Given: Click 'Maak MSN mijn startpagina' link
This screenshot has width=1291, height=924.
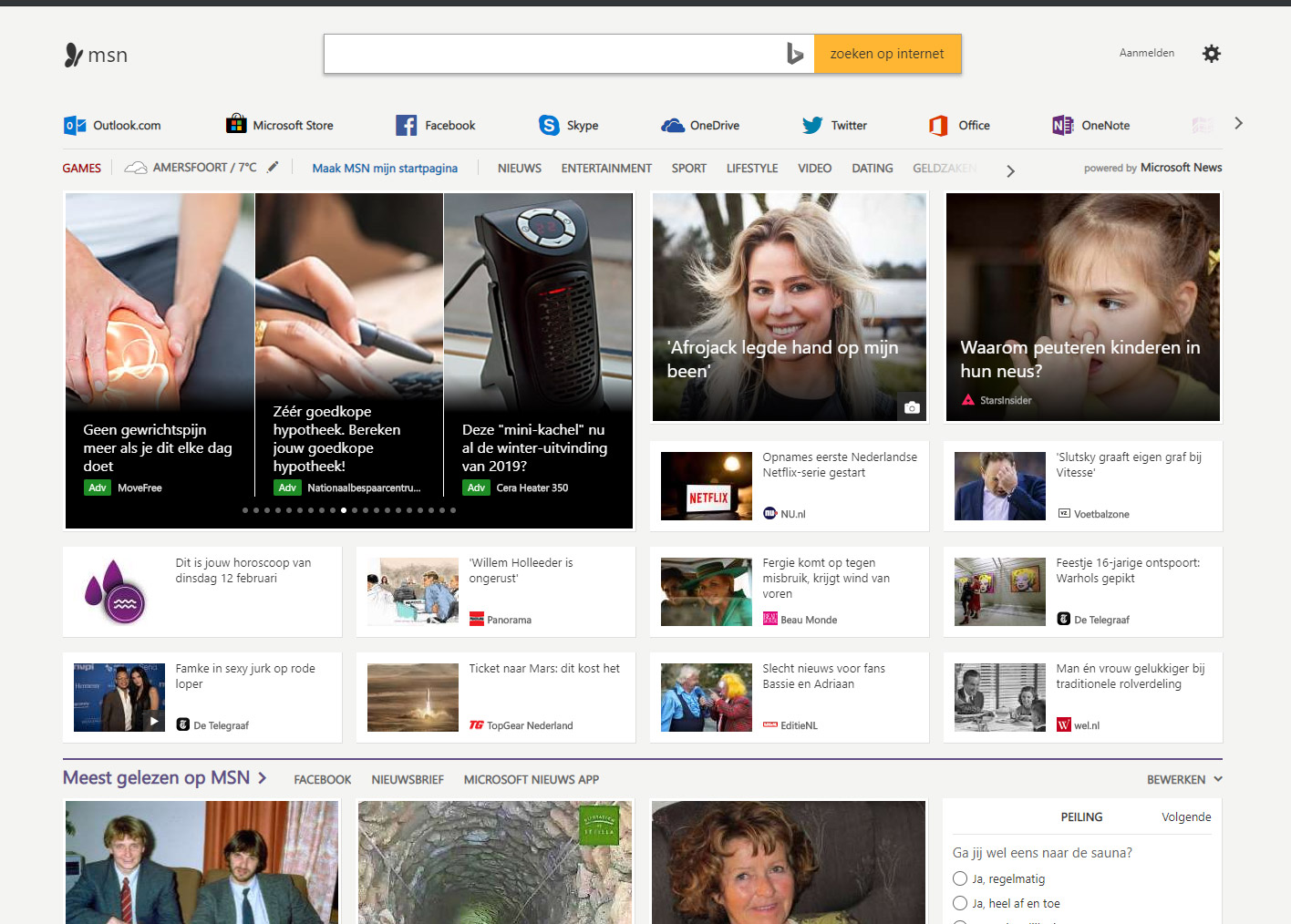Looking at the screenshot, I should [385, 169].
